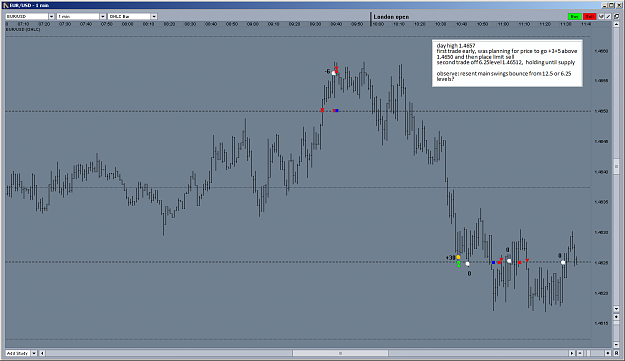Click the blue marker on the 1.4625 line

(x=493, y=263)
